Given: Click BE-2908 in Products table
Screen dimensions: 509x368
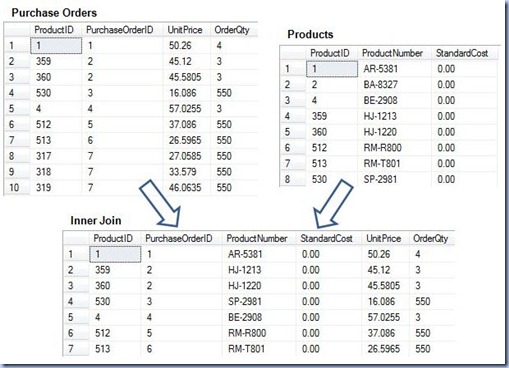Looking at the screenshot, I should 381,100.
